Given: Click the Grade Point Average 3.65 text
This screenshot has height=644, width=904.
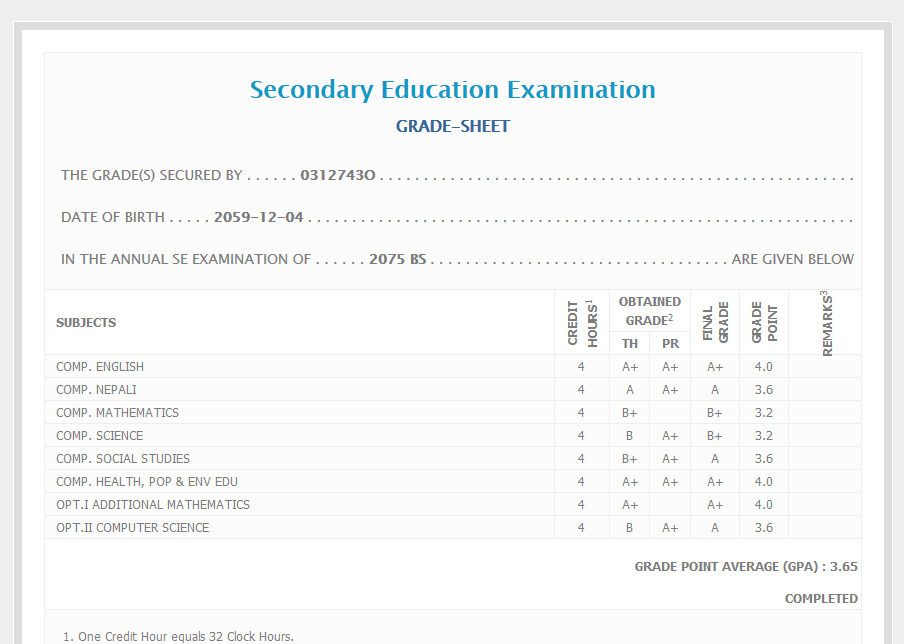Looking at the screenshot, I should point(745,567).
